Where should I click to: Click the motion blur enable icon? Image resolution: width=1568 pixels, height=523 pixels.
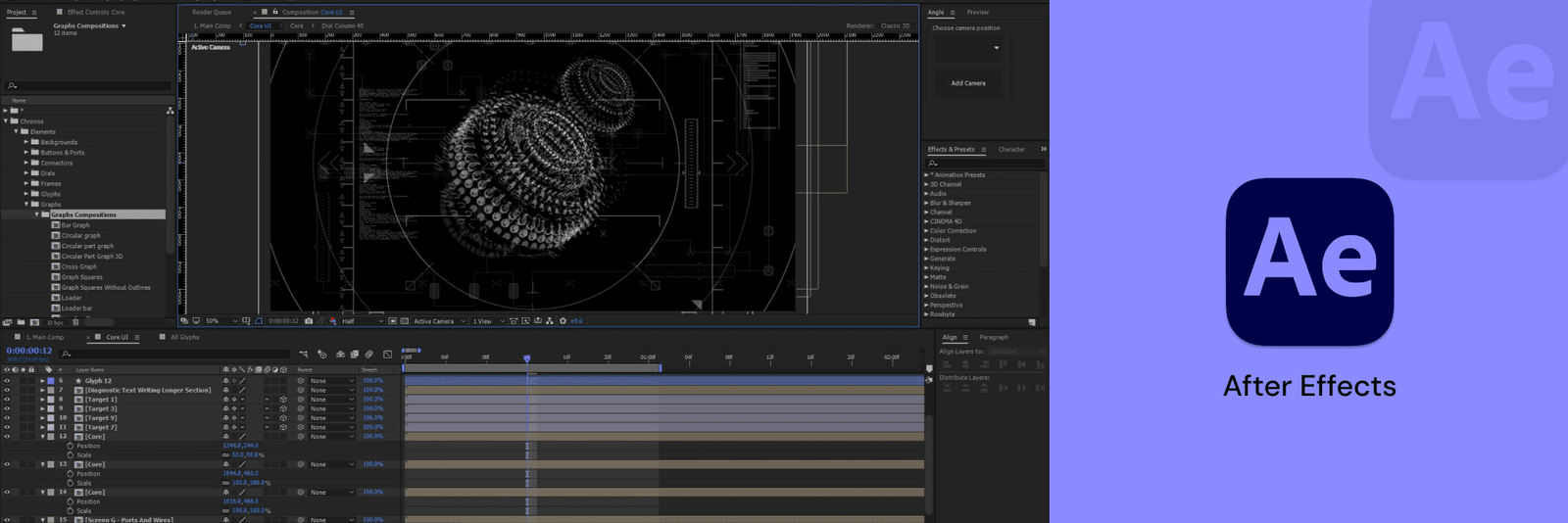(x=369, y=354)
